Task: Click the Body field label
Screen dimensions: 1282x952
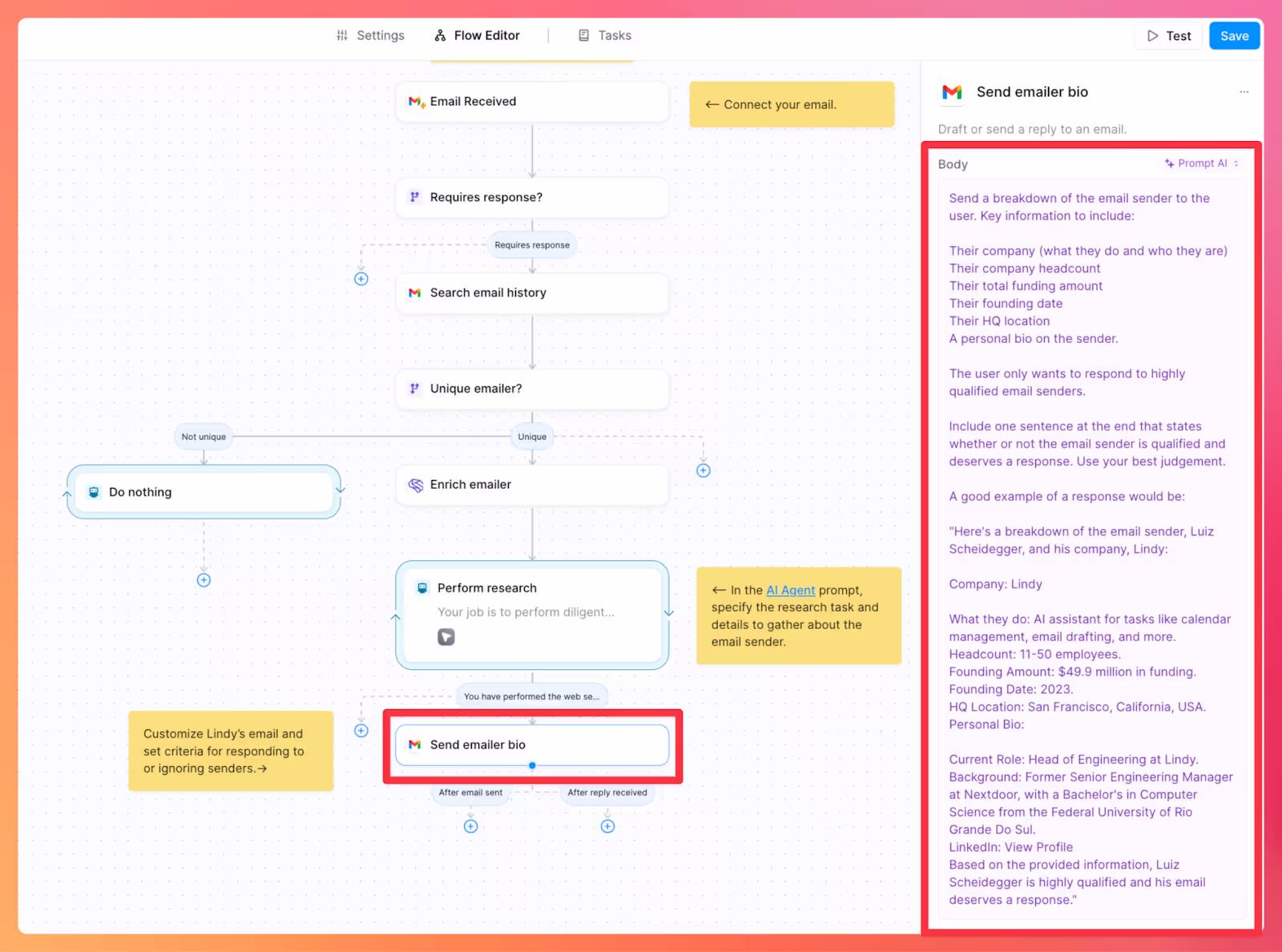Action: coord(953,164)
